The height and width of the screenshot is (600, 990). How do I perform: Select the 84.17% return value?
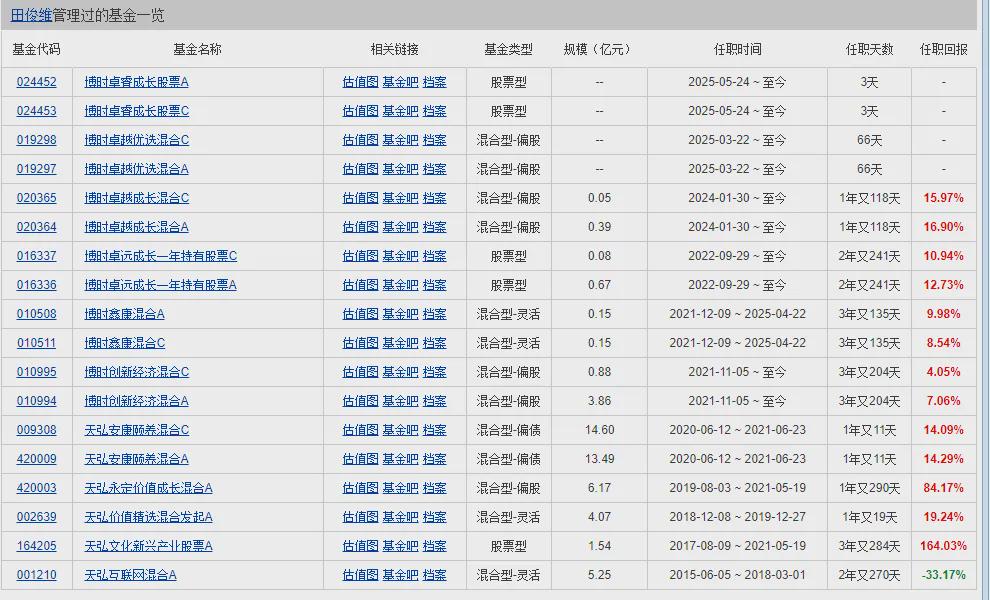point(943,488)
